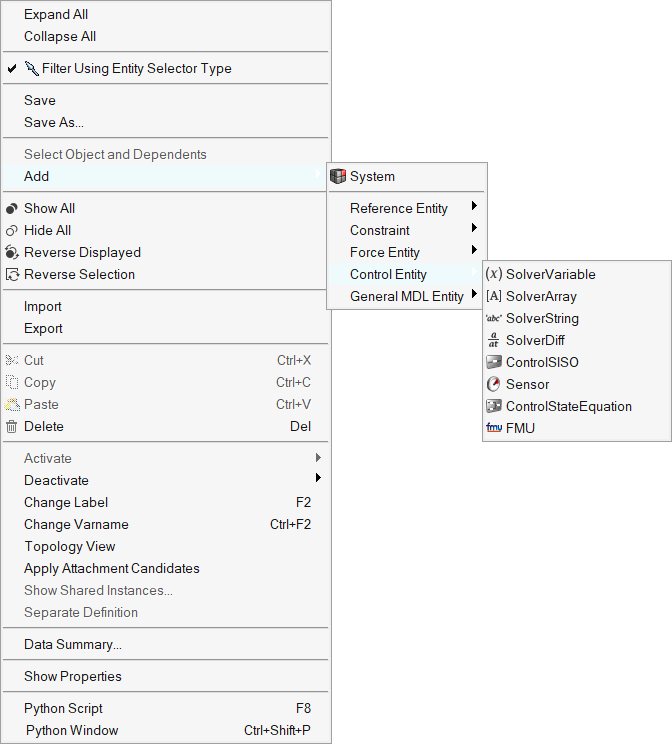Click the ControlSISO icon
This screenshot has height=744, width=672.
[493, 362]
